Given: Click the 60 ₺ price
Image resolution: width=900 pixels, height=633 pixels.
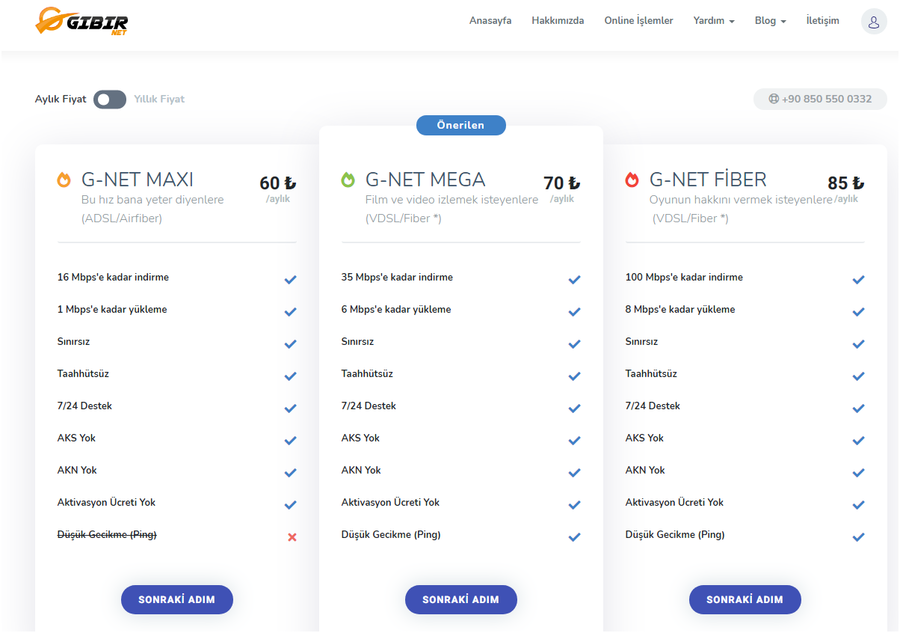Looking at the screenshot, I should coord(278,183).
